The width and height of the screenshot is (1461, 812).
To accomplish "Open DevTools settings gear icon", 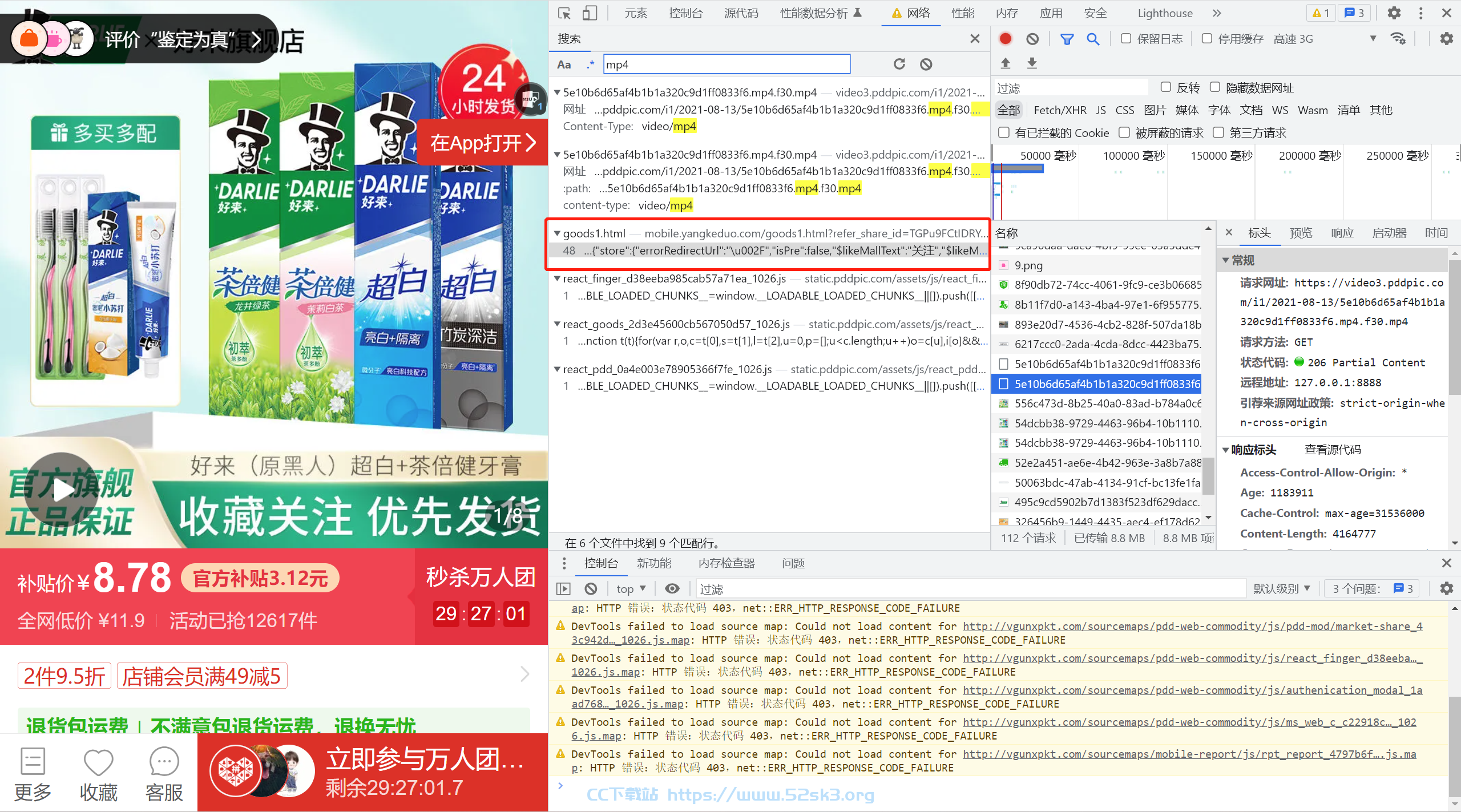I will [1394, 13].
